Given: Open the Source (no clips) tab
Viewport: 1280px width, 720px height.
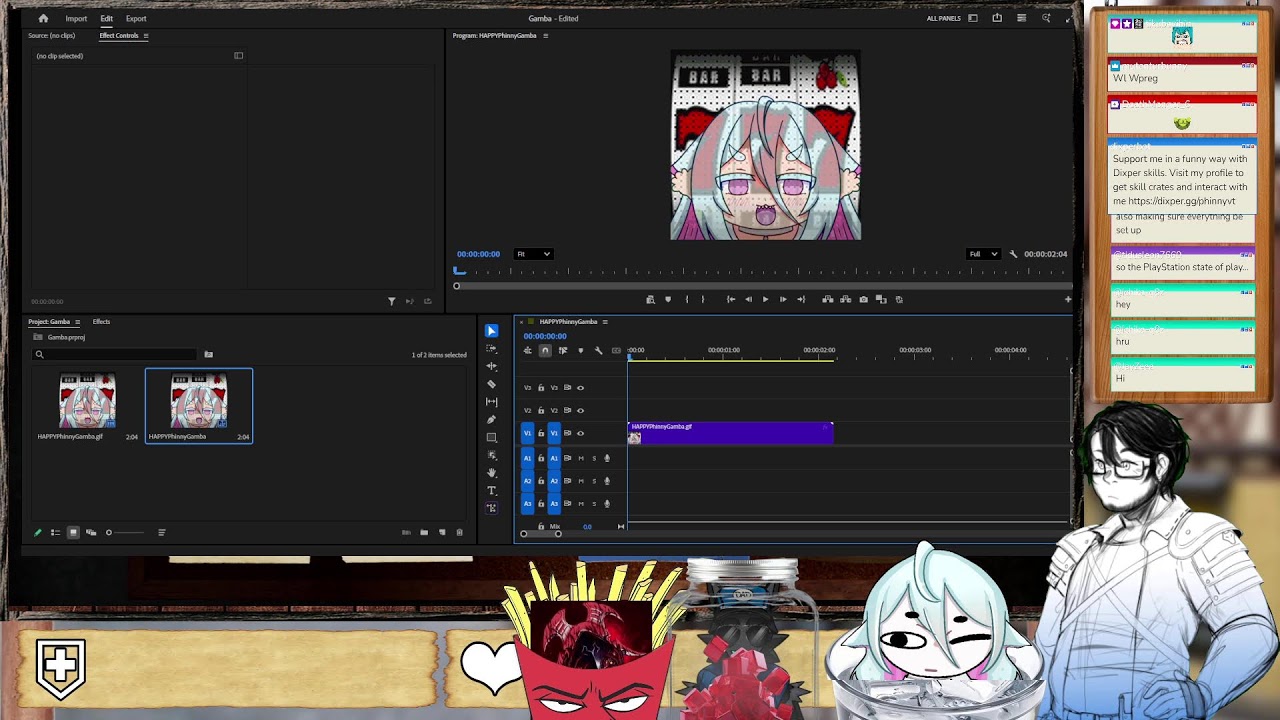Looking at the screenshot, I should tap(53, 36).
